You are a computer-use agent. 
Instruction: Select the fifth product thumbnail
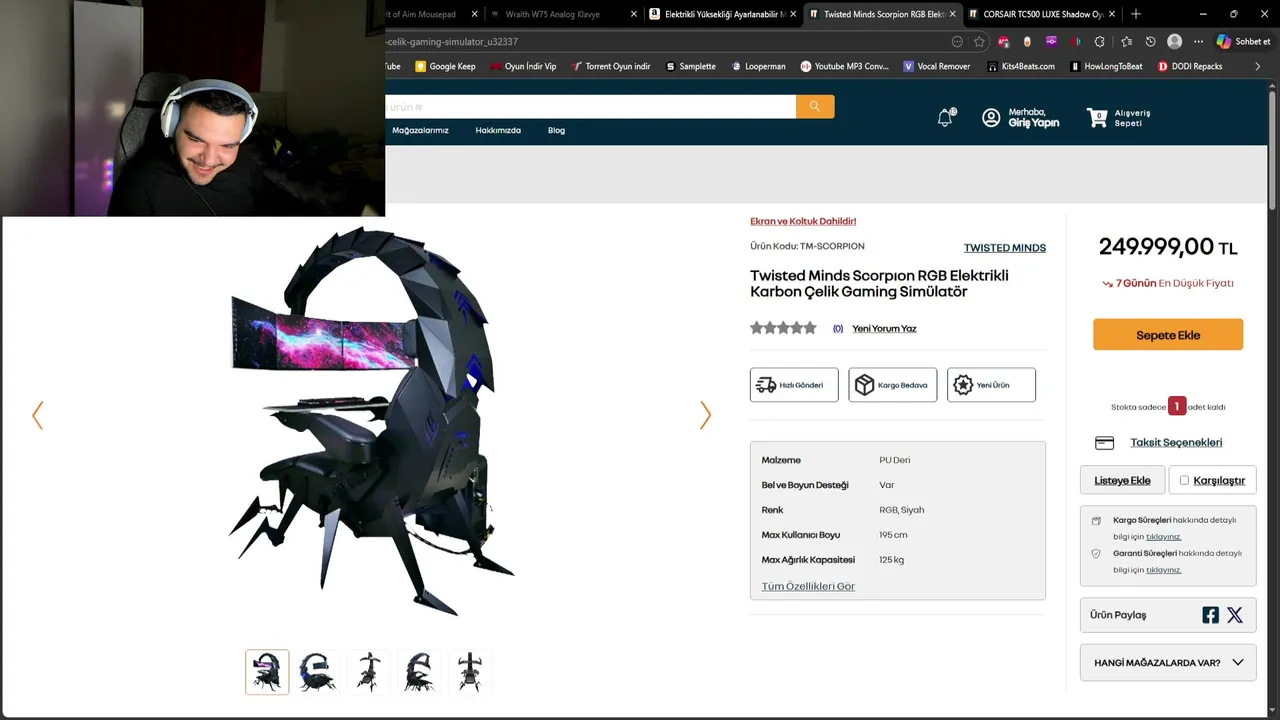[x=469, y=672]
